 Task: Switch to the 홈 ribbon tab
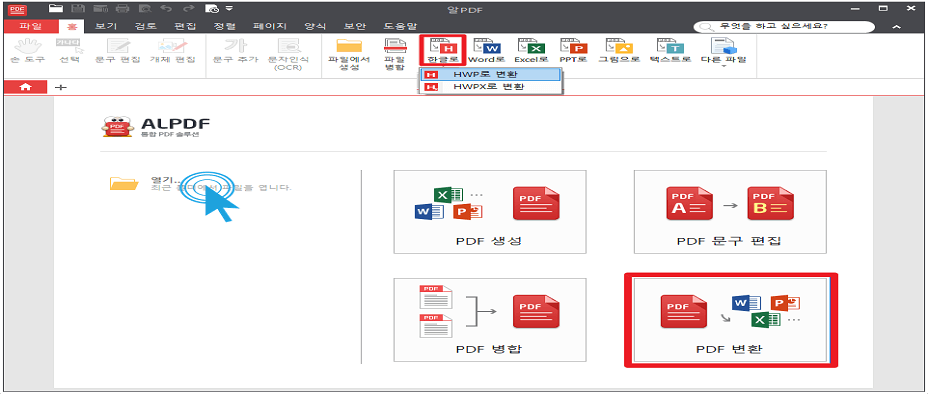(72, 26)
